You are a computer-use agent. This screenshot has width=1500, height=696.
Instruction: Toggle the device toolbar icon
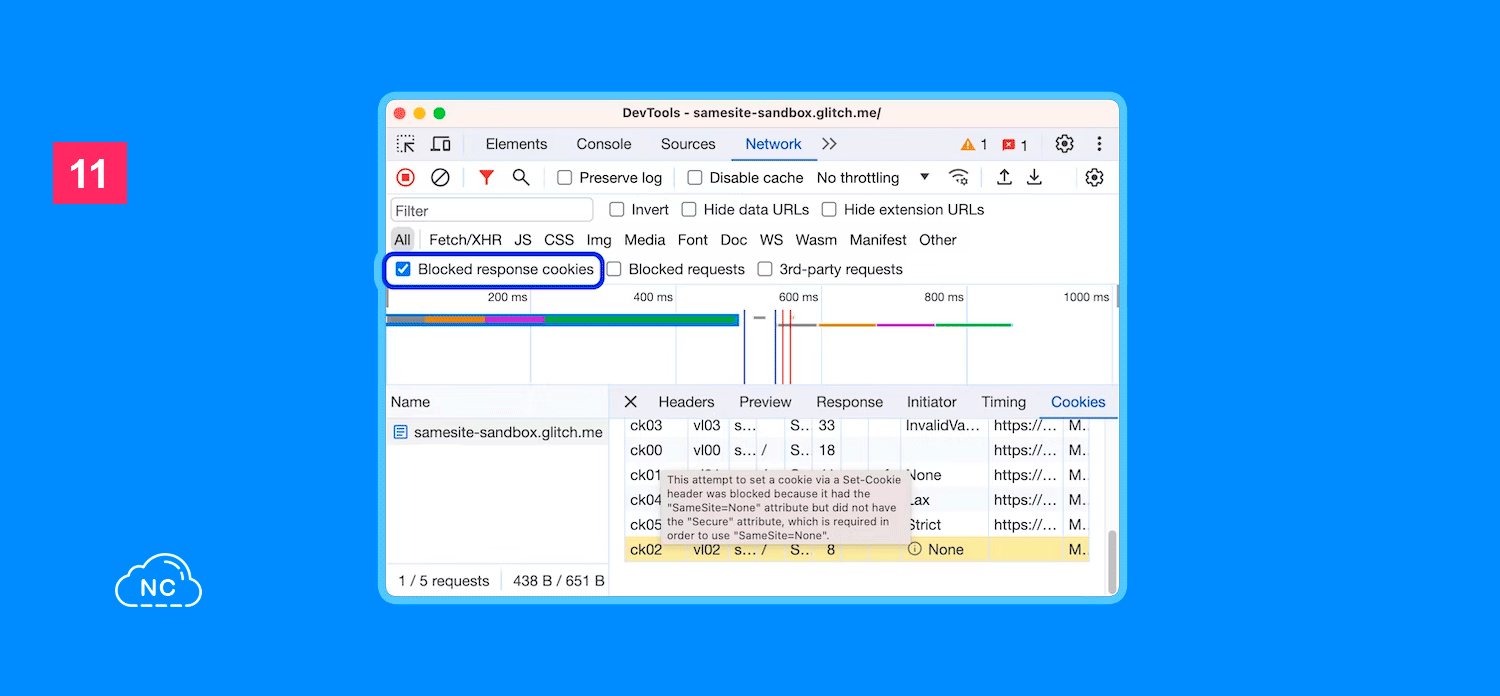tap(440, 144)
